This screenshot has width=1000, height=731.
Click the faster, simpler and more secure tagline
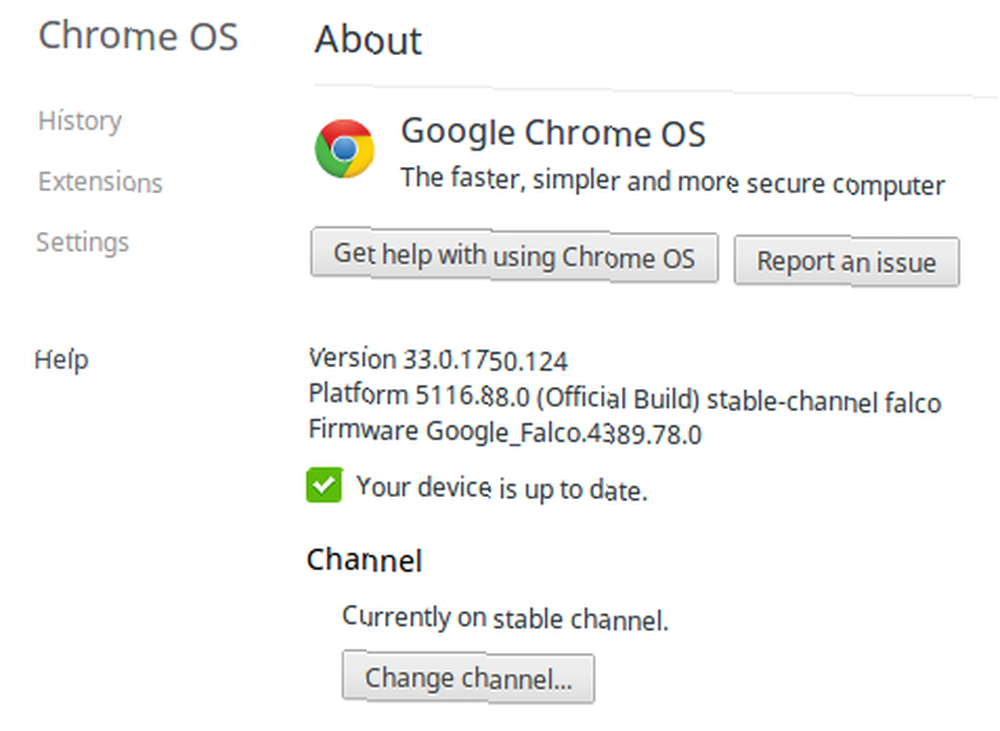pyautogui.click(x=673, y=182)
